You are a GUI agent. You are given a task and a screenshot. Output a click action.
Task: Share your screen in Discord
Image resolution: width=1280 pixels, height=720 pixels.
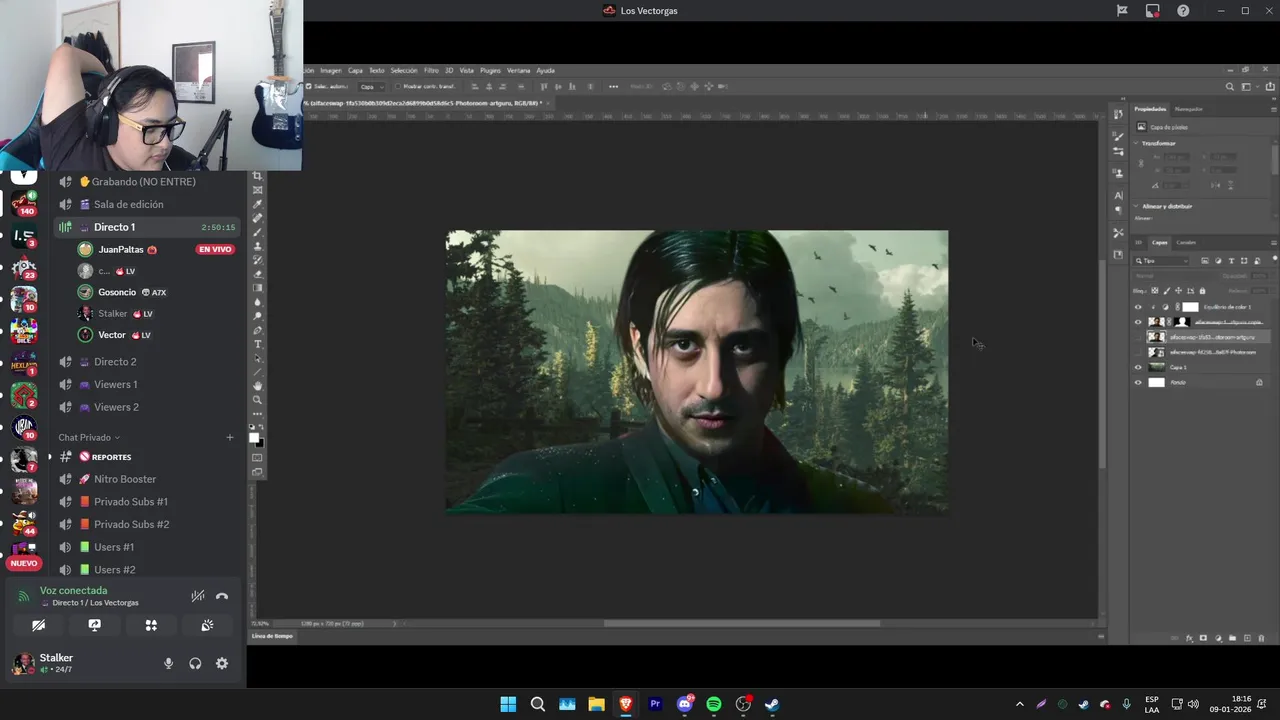94,625
